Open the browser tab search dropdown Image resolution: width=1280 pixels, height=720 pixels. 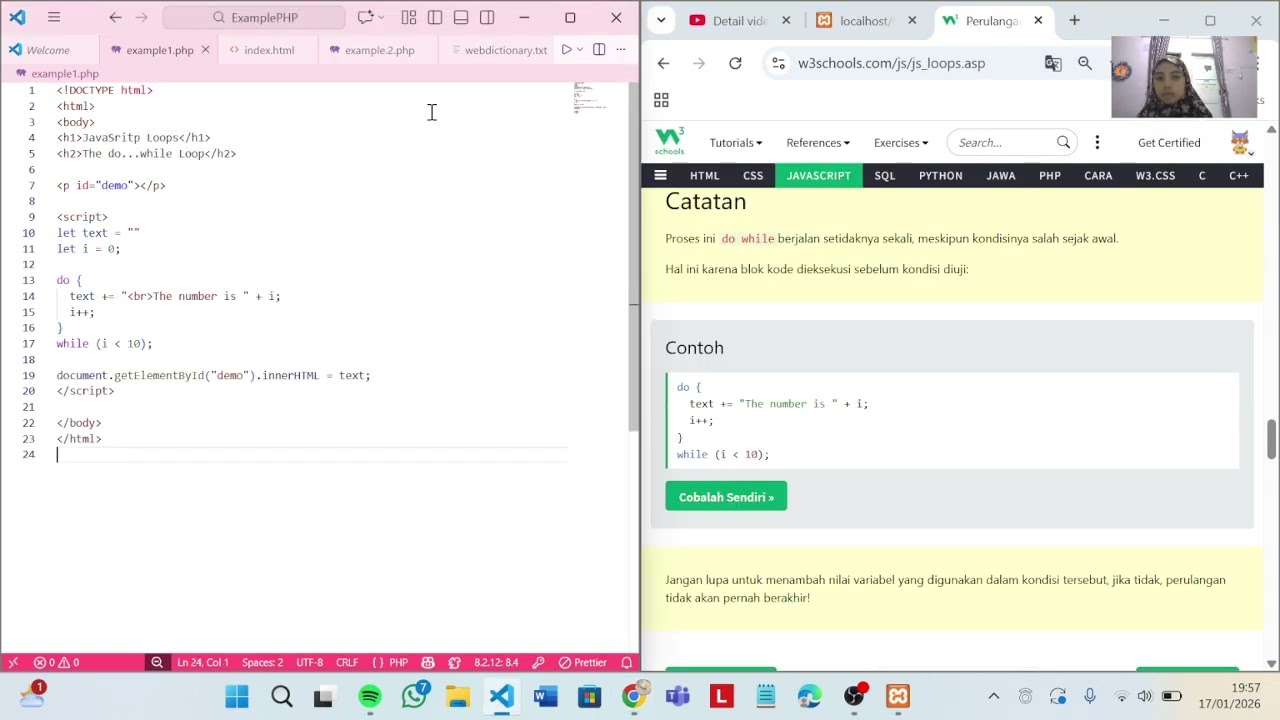(661, 20)
